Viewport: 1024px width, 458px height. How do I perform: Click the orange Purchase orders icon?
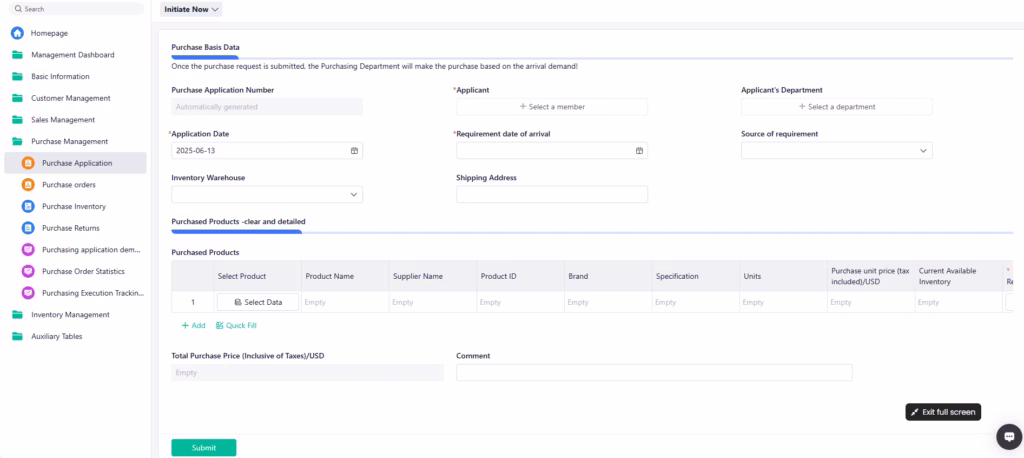pos(28,185)
